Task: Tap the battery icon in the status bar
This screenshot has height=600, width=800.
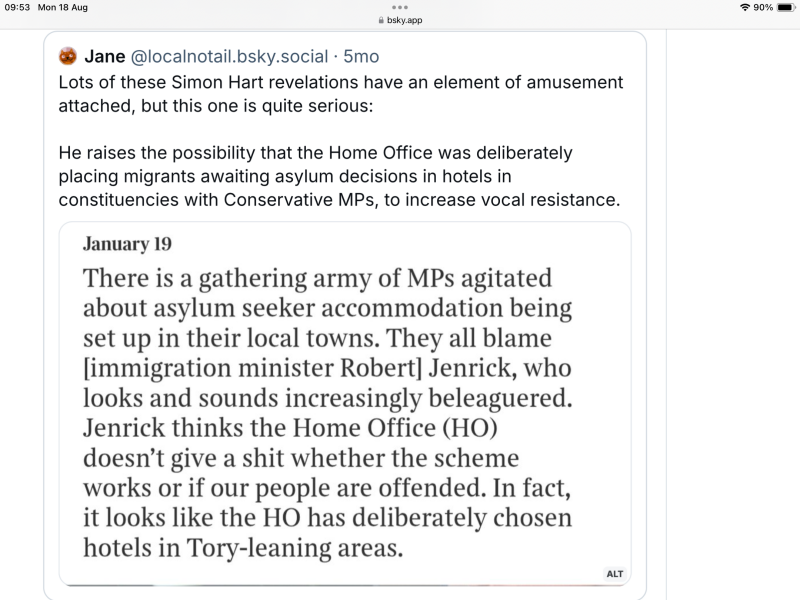Action: pos(788,8)
